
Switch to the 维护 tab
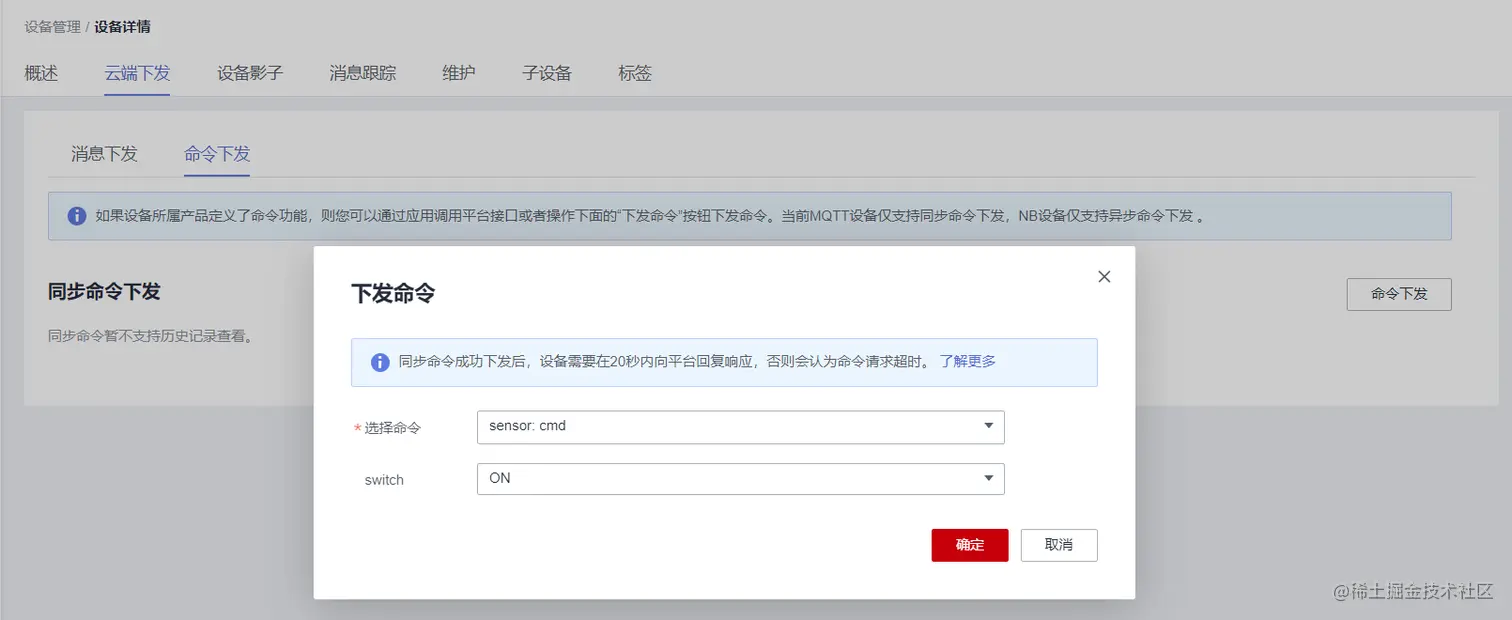(459, 73)
